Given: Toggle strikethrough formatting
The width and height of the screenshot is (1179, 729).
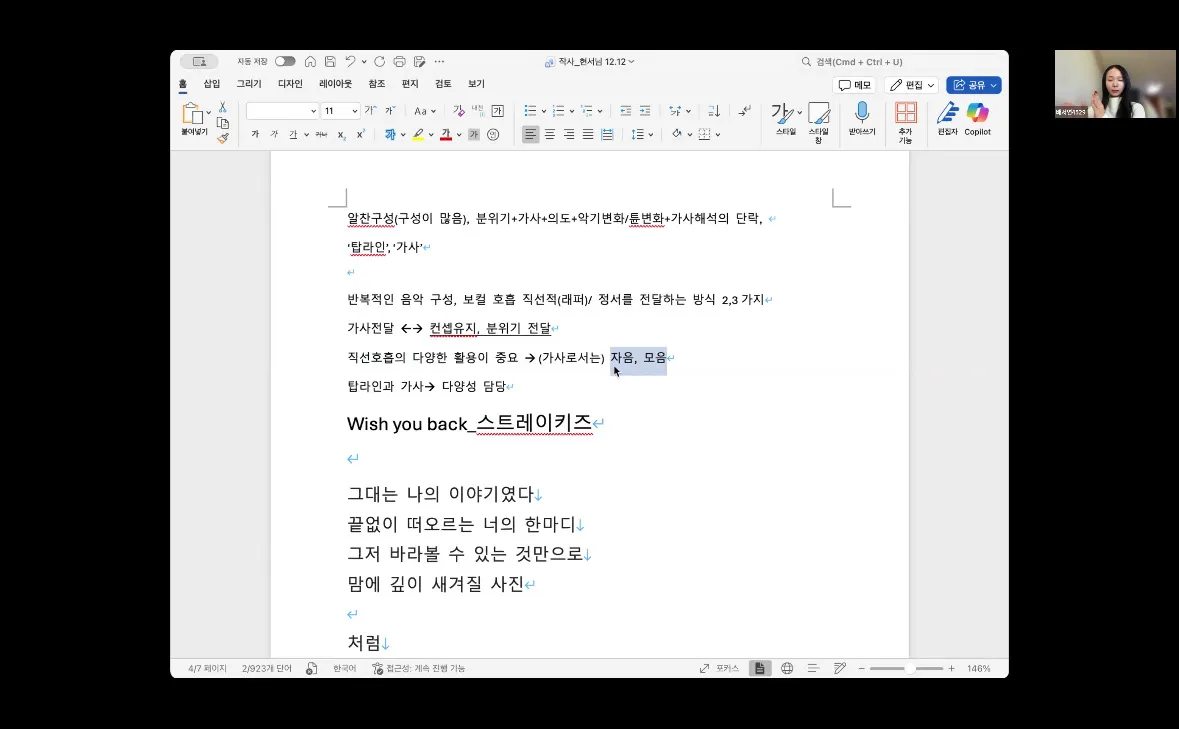Looking at the screenshot, I should [321, 135].
